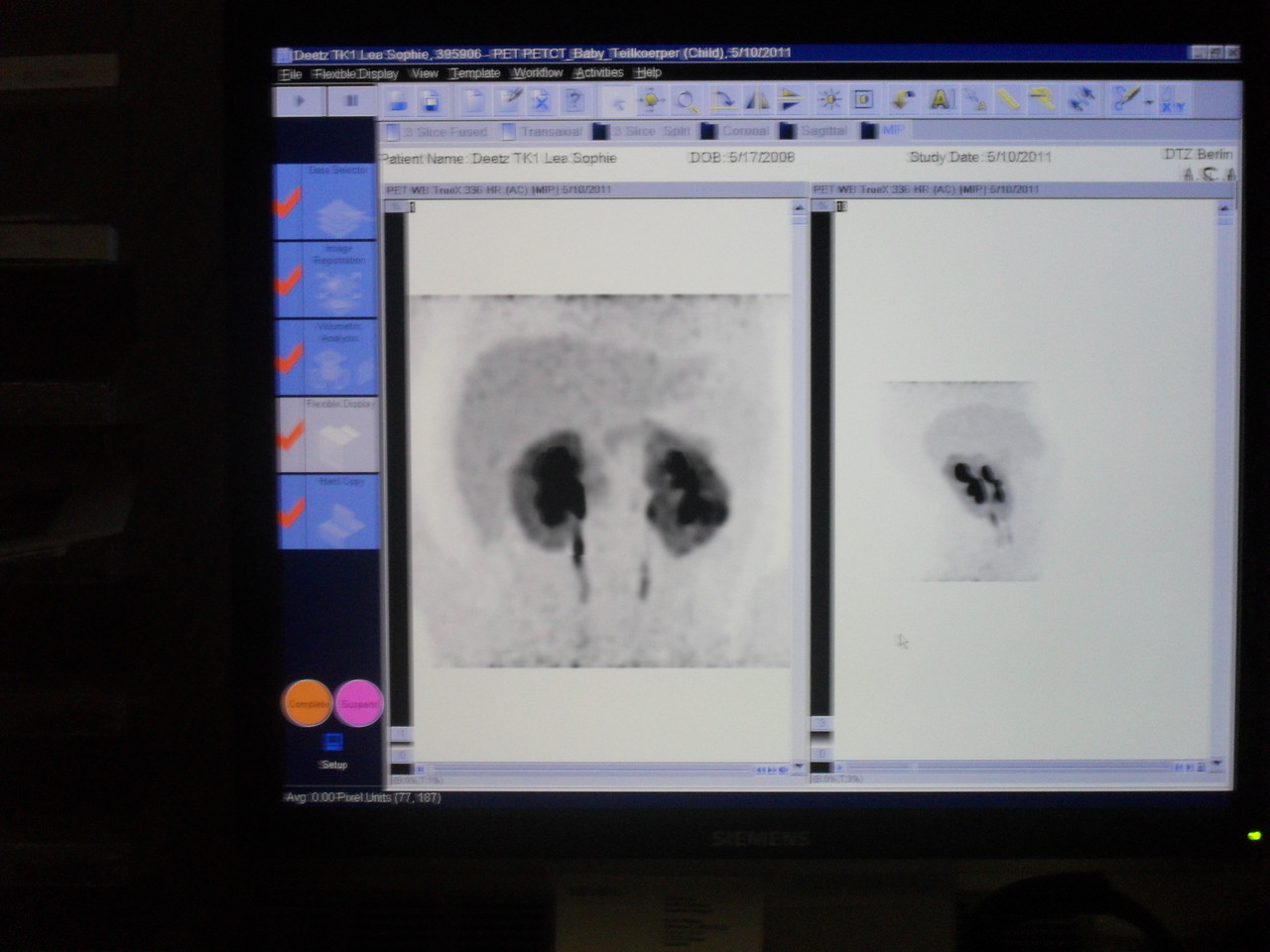Viewport: 1270px width, 952px height.
Task: Switch to 3 Slice Split layout
Action: point(642,131)
